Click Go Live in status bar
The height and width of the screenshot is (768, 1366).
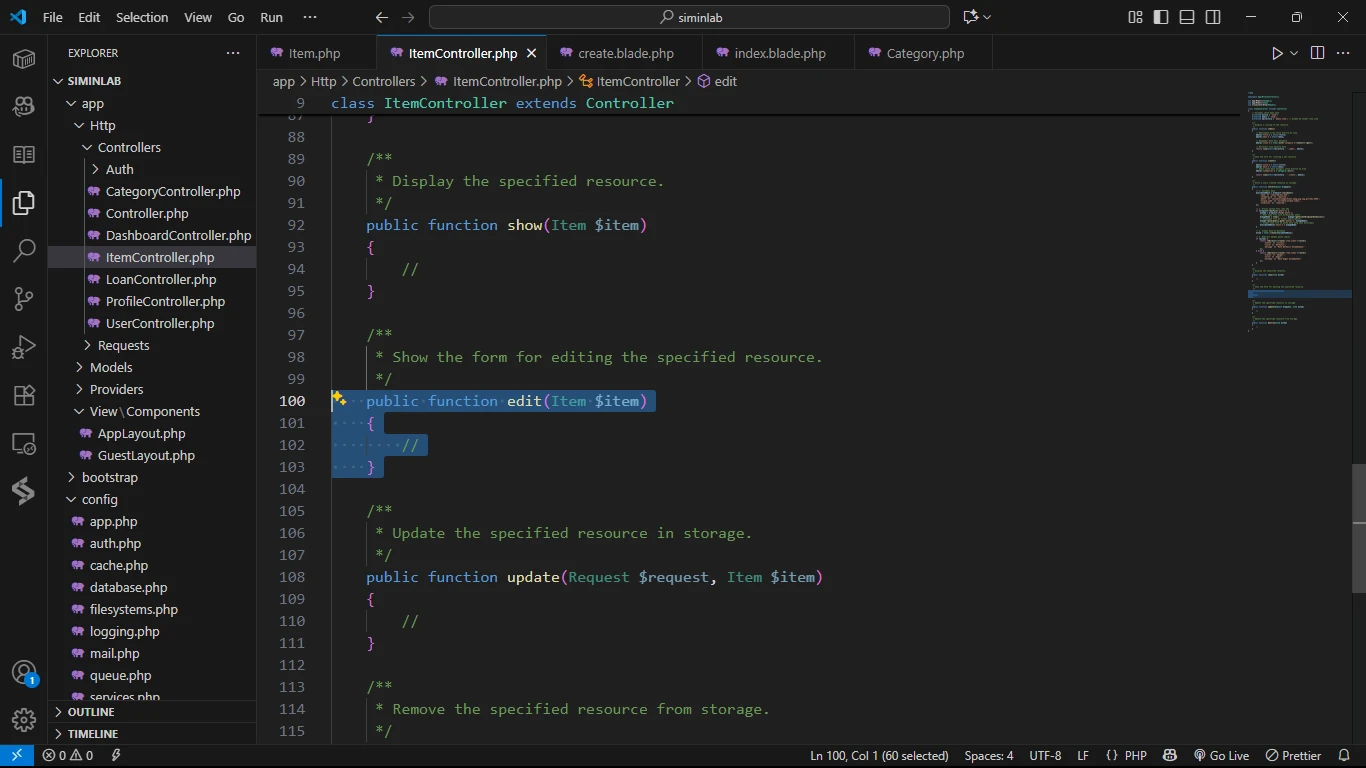1221,756
